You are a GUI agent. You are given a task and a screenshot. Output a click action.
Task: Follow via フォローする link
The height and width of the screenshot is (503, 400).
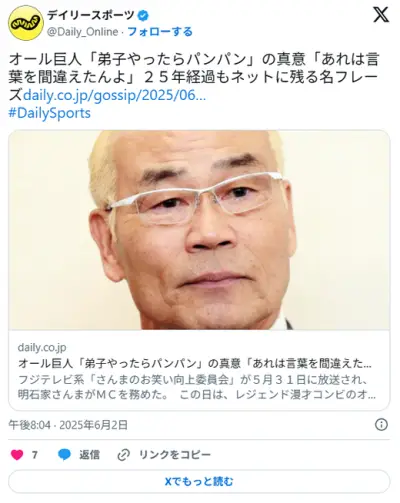click(x=160, y=32)
